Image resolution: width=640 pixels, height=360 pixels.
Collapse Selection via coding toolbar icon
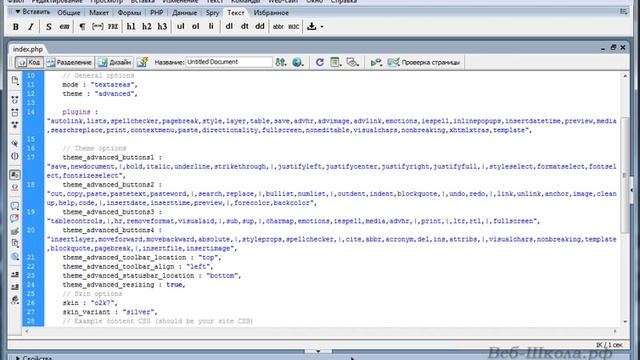(x=15, y=112)
